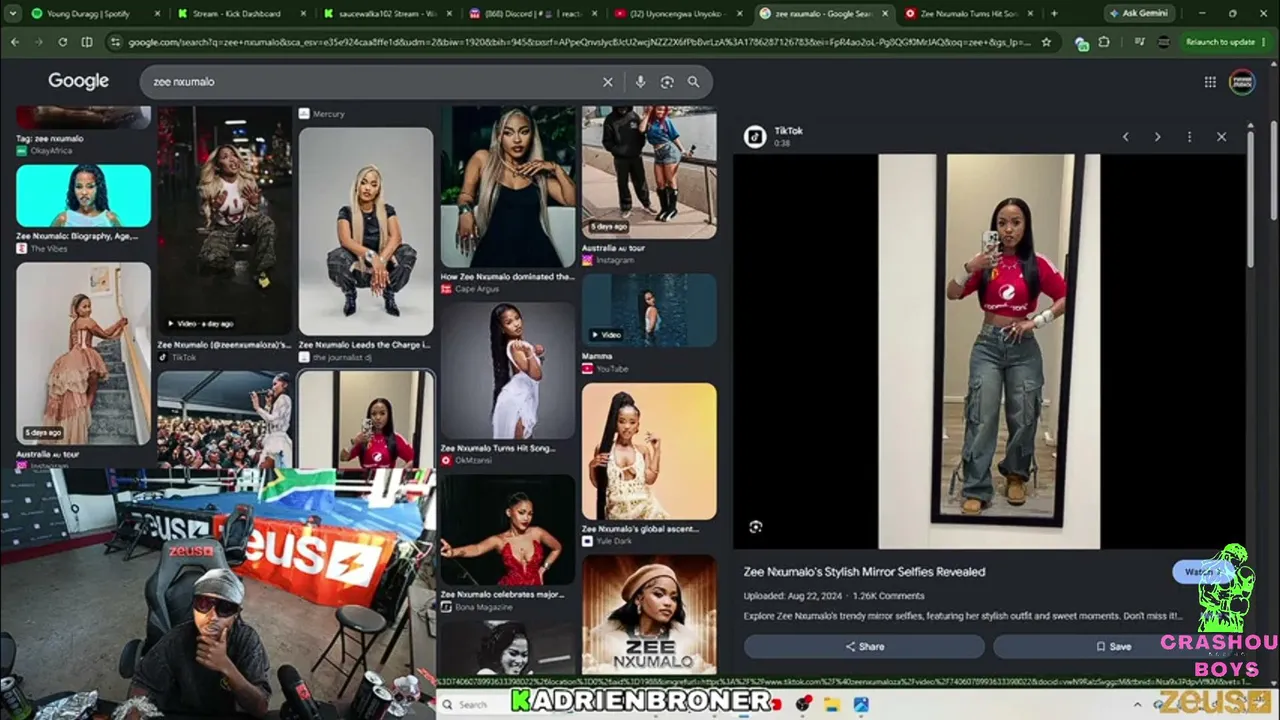Reload the page with the refresh icon
Screen dimensions: 1280x720
pos(62,42)
